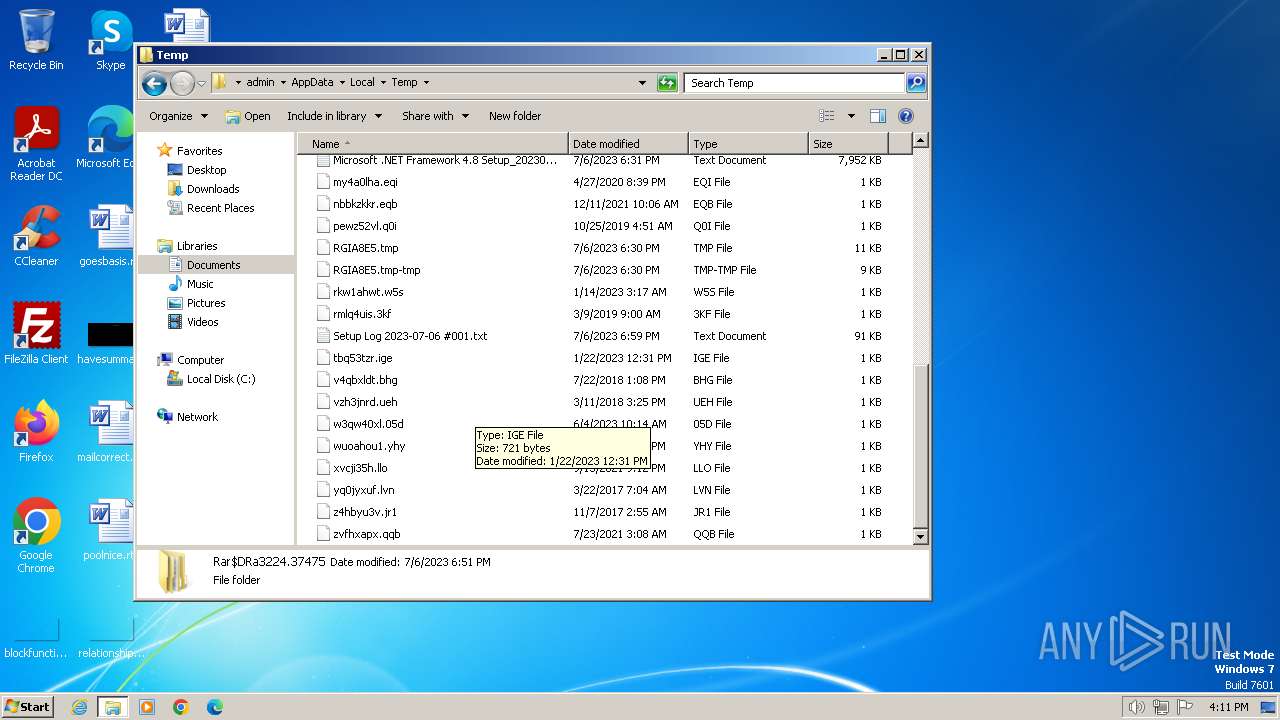Select Libraries in the navigation pane
This screenshot has height=720, width=1280.
197,246
